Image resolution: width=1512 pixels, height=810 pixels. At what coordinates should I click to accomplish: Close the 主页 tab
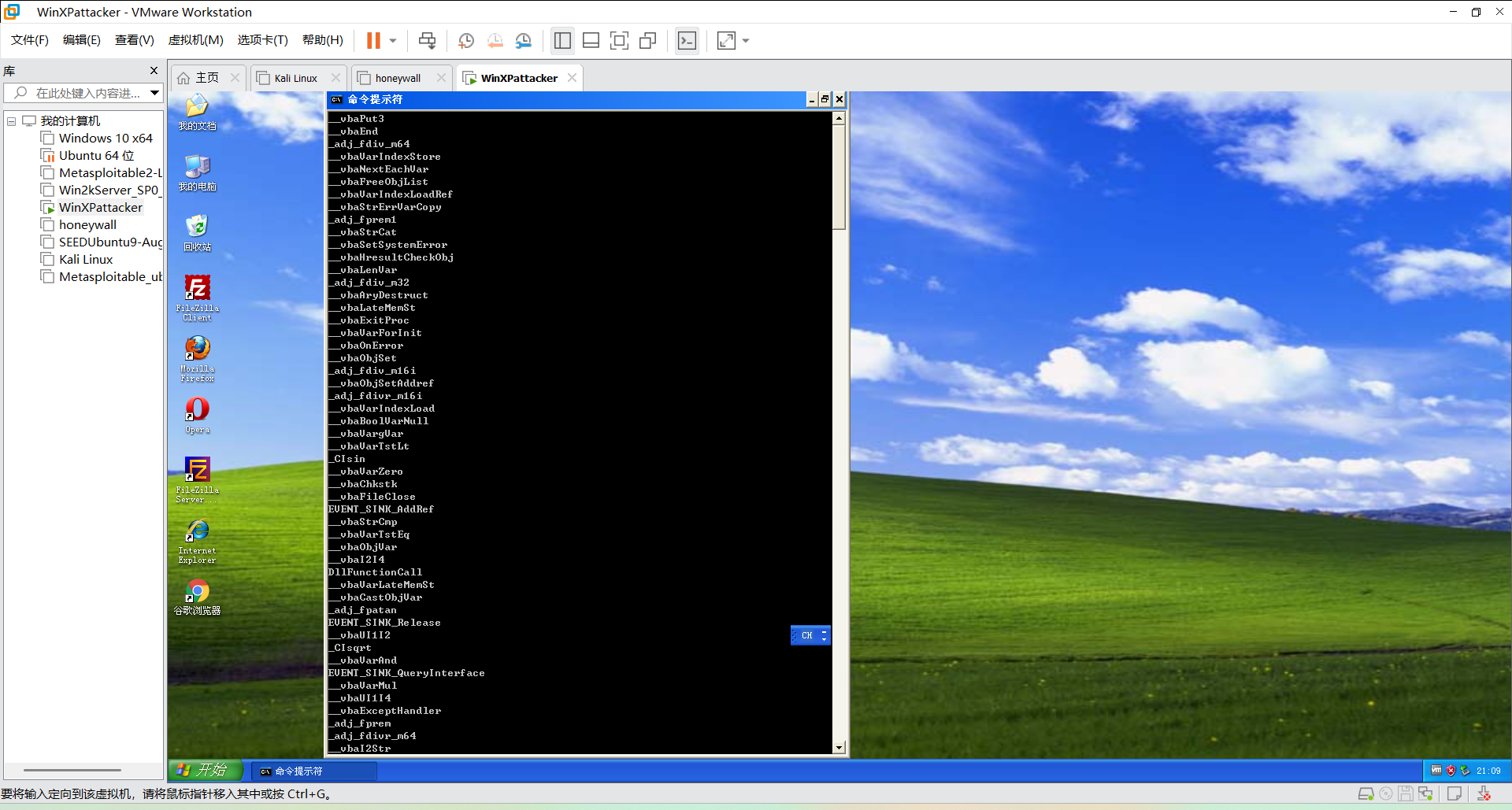click(235, 78)
